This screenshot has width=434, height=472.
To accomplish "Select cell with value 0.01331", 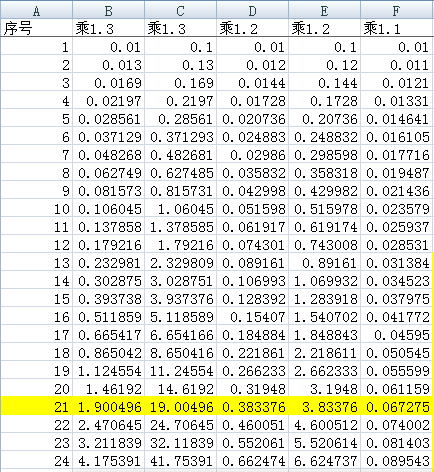I will pos(397,101).
